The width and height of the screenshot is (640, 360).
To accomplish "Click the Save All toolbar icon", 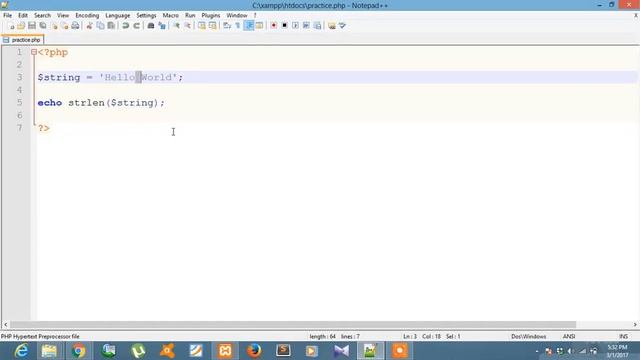I will (43, 26).
